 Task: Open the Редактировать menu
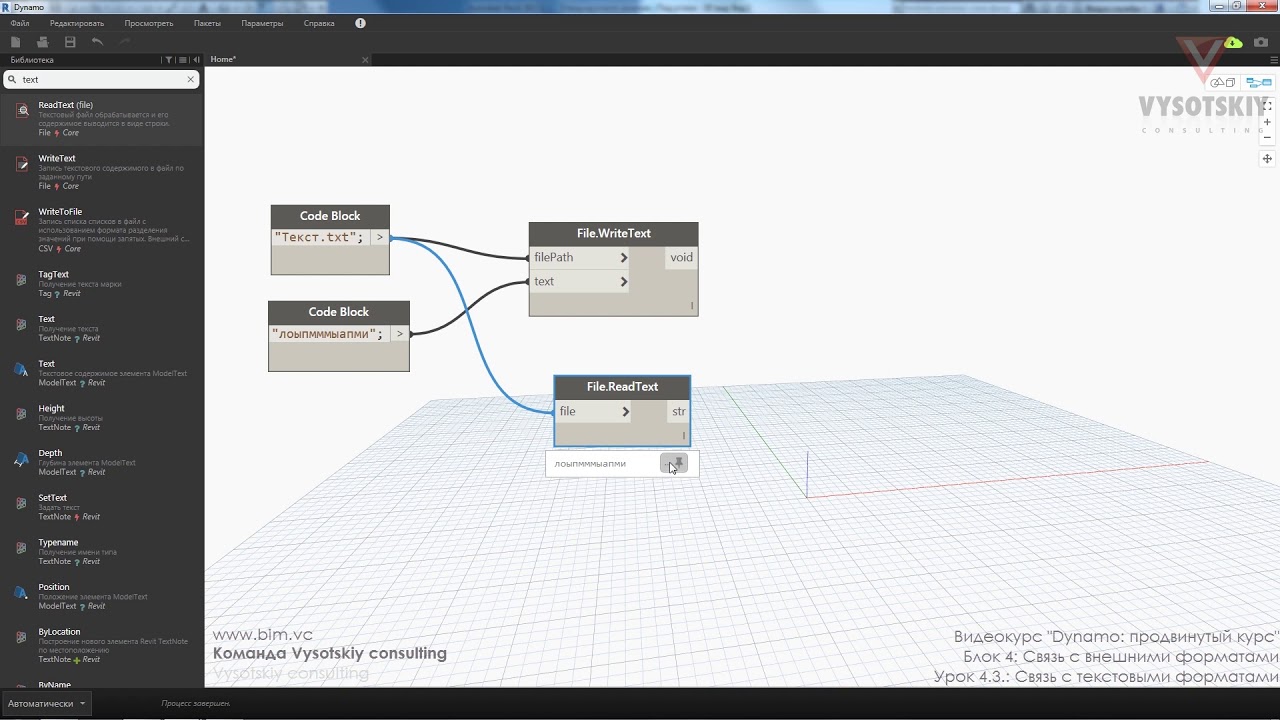coord(77,23)
